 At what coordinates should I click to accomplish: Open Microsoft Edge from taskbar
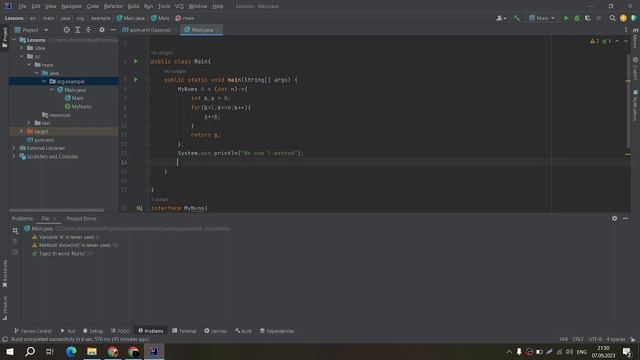[x=71, y=351]
